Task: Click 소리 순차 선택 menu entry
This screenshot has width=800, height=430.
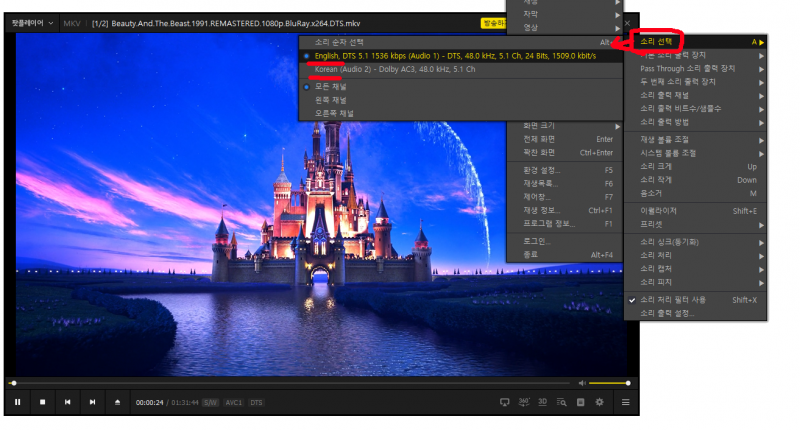Action: pos(460,42)
